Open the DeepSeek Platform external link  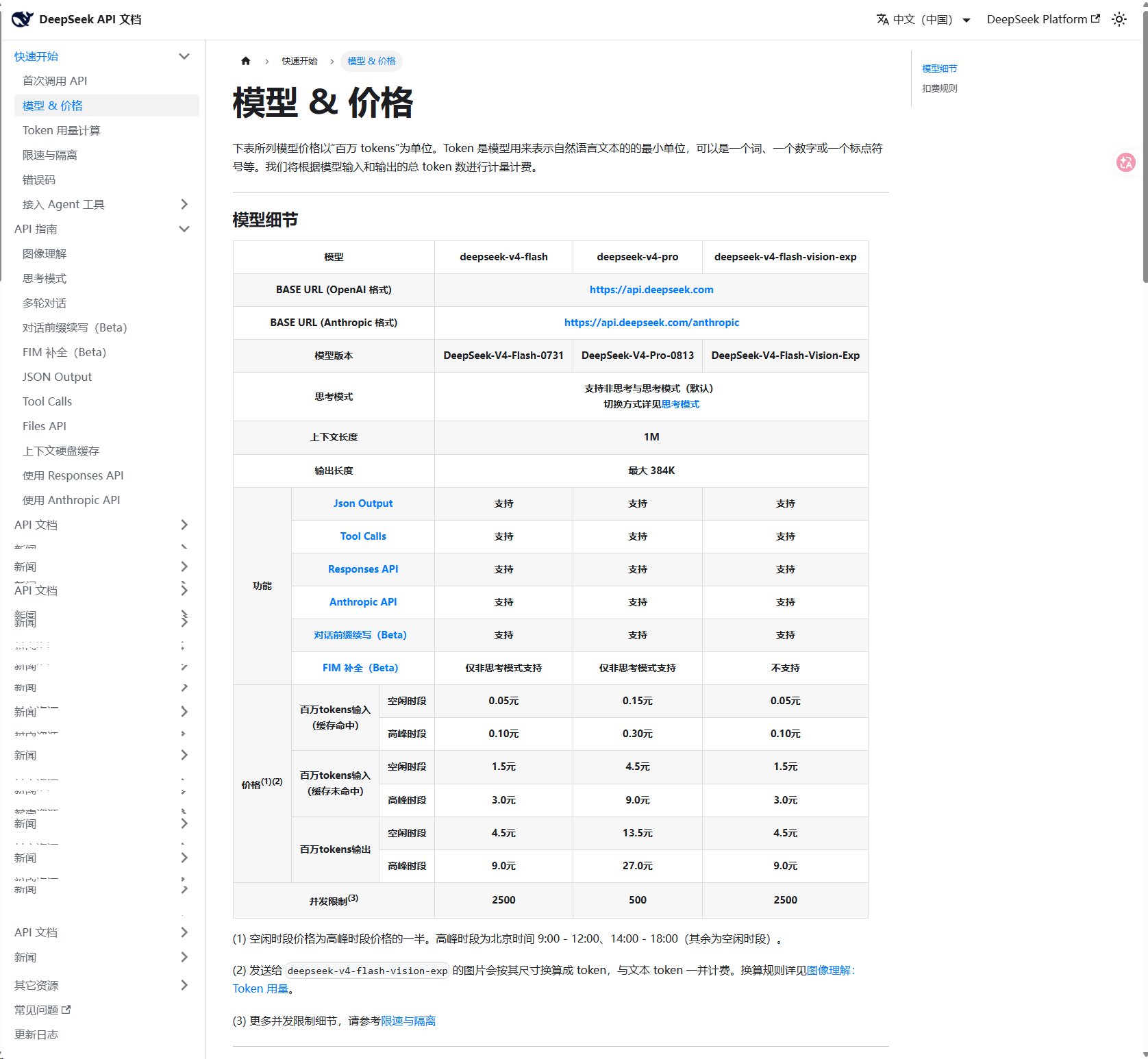[1043, 19]
